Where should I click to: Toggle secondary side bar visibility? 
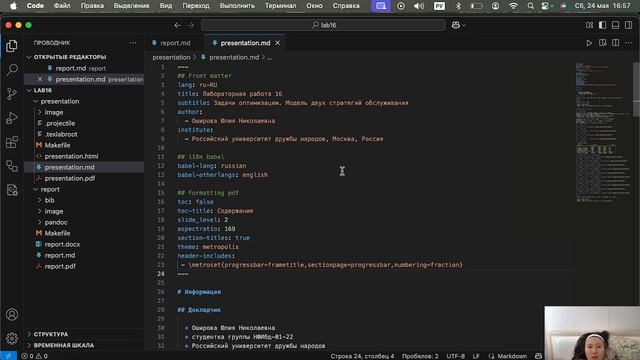629,25
